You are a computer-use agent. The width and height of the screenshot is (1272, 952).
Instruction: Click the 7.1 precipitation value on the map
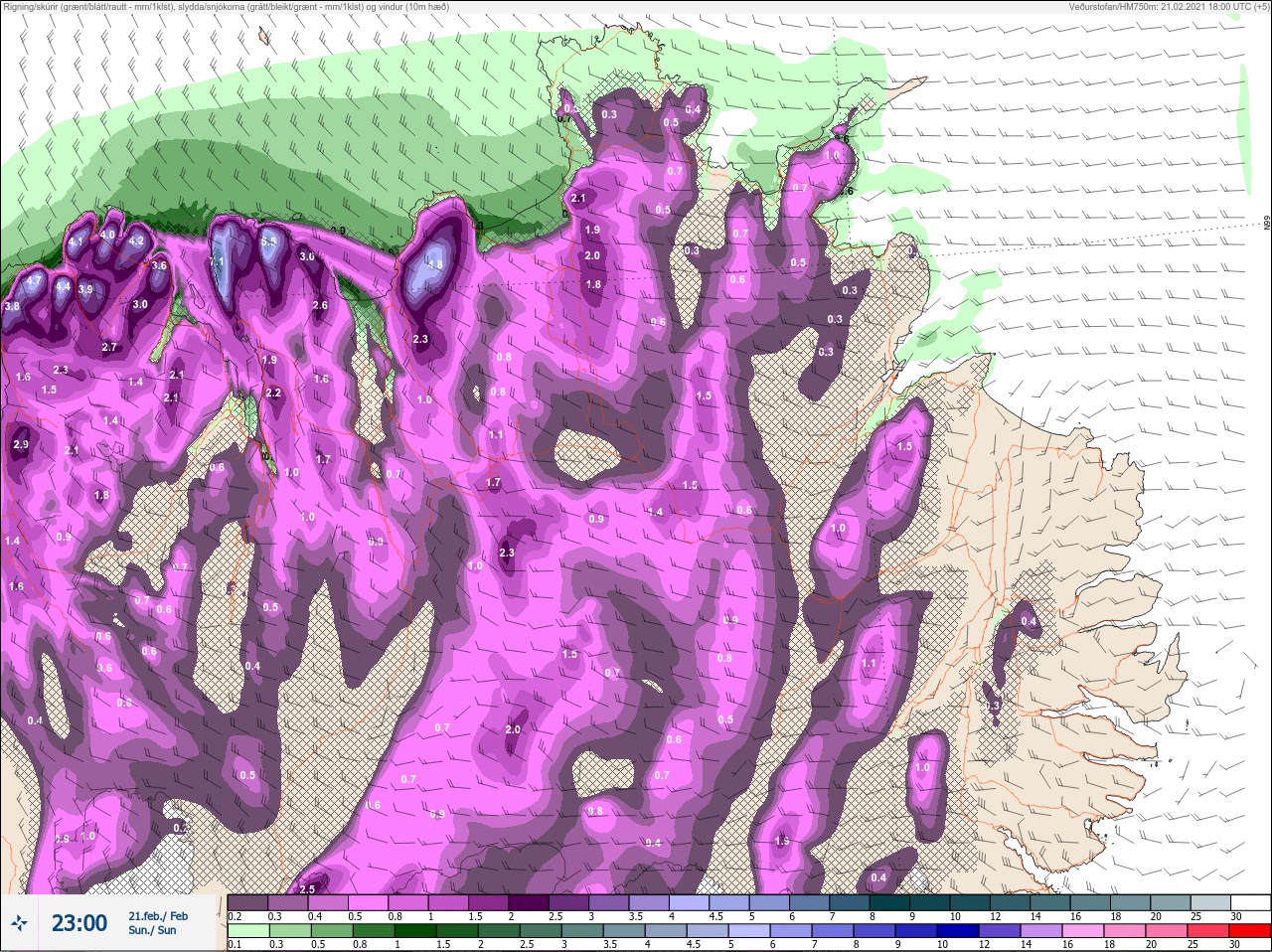[218, 260]
